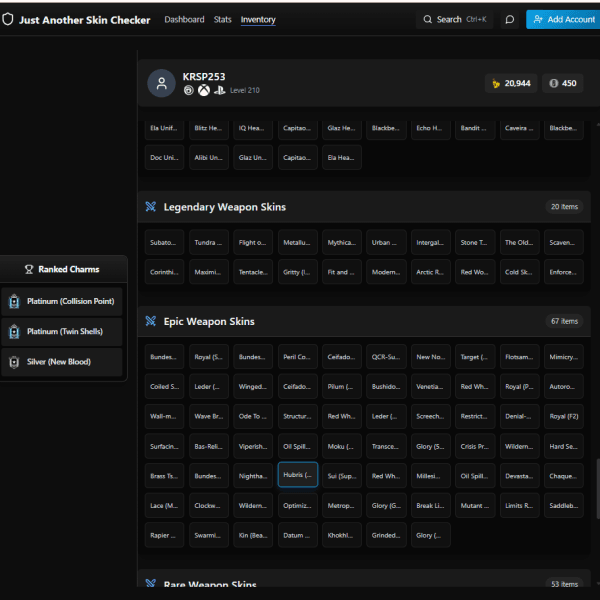The image size is (600, 600).
Task: Click the crossed swords icon by Rare Weapon Skins
Action: pyautogui.click(x=151, y=583)
